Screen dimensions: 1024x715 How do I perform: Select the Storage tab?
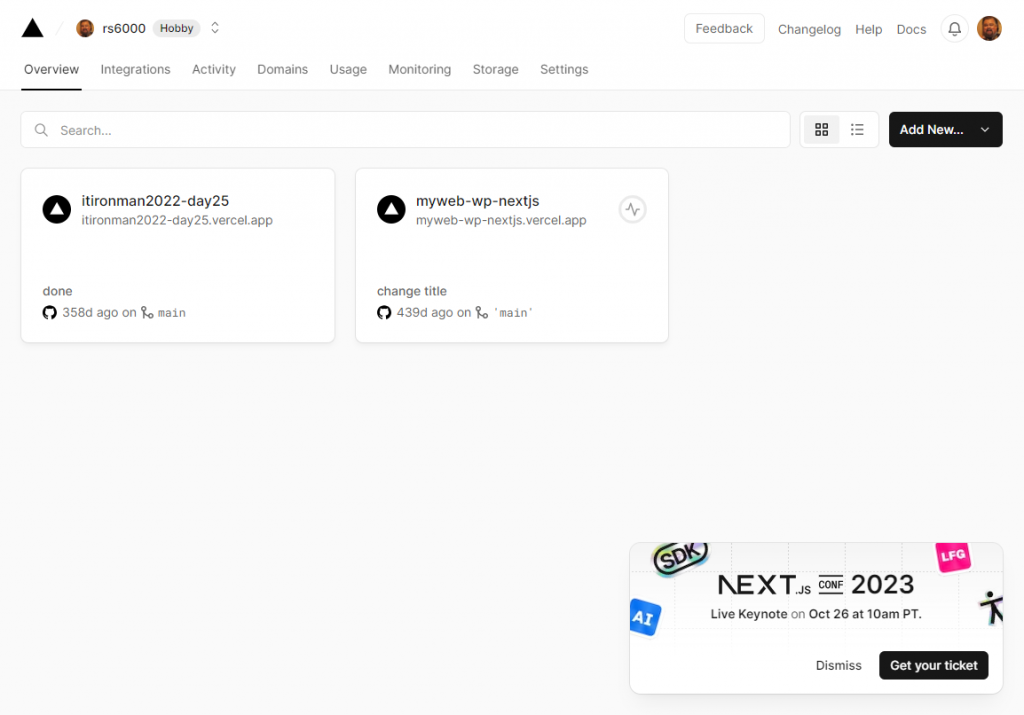coord(495,69)
